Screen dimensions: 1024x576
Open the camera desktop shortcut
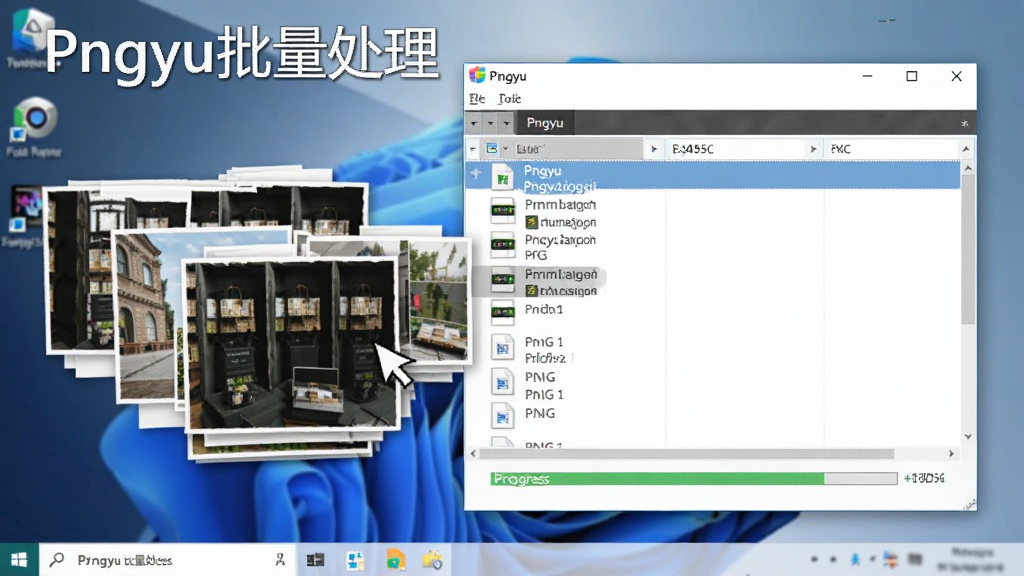pos(34,127)
